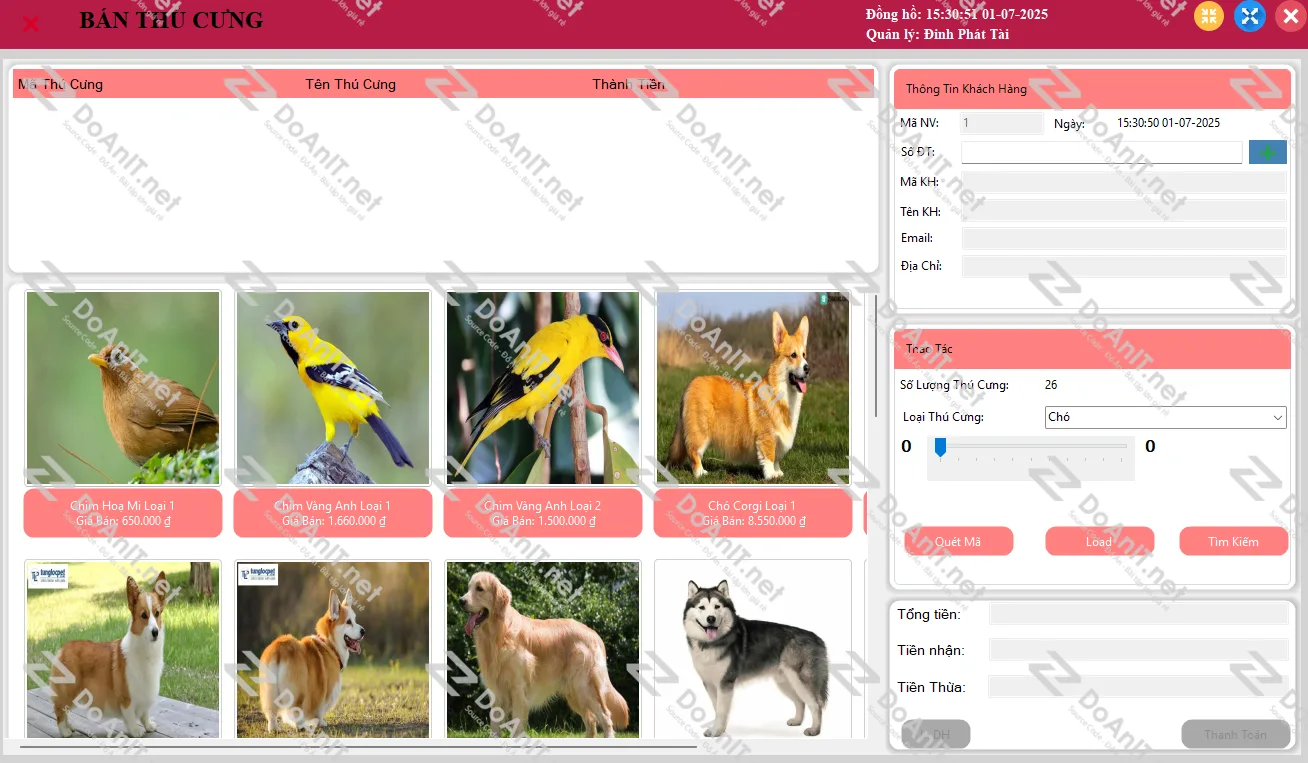Click the price range slider handle
This screenshot has height=763, width=1308.
pyautogui.click(x=940, y=447)
